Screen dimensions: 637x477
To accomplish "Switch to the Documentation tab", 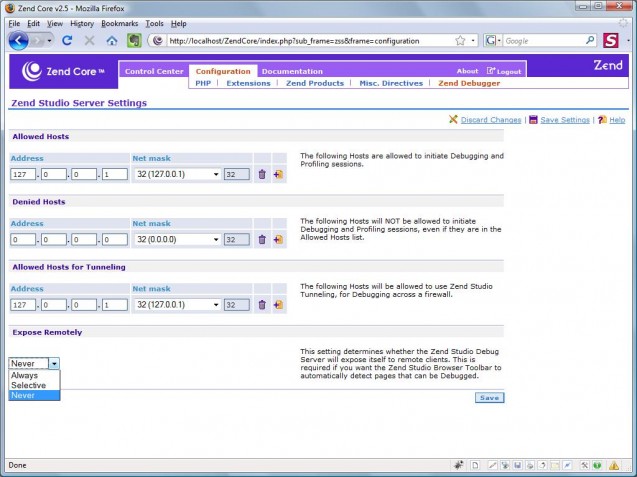I will click(x=292, y=71).
